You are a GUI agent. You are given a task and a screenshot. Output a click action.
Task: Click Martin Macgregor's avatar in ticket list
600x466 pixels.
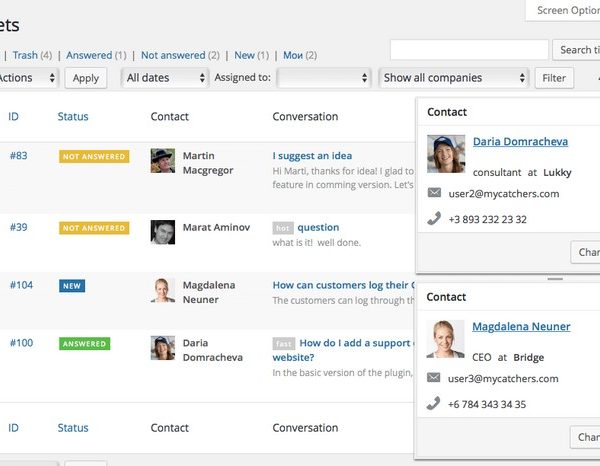tap(163, 161)
